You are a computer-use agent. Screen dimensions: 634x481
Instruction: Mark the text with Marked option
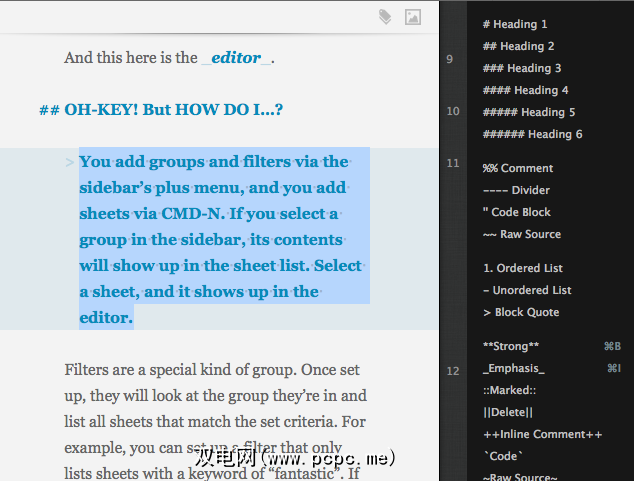(511, 390)
